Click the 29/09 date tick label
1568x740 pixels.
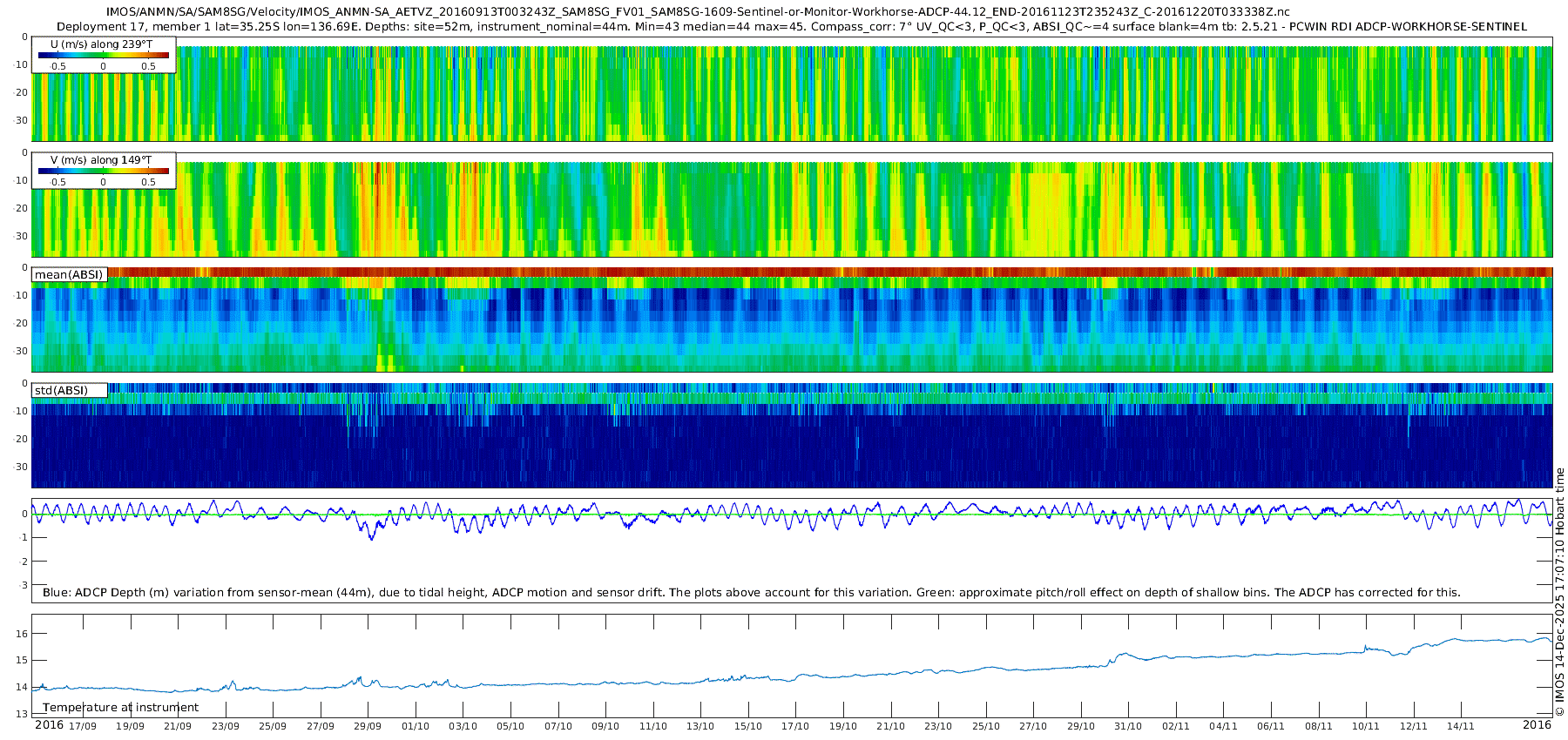tap(368, 726)
